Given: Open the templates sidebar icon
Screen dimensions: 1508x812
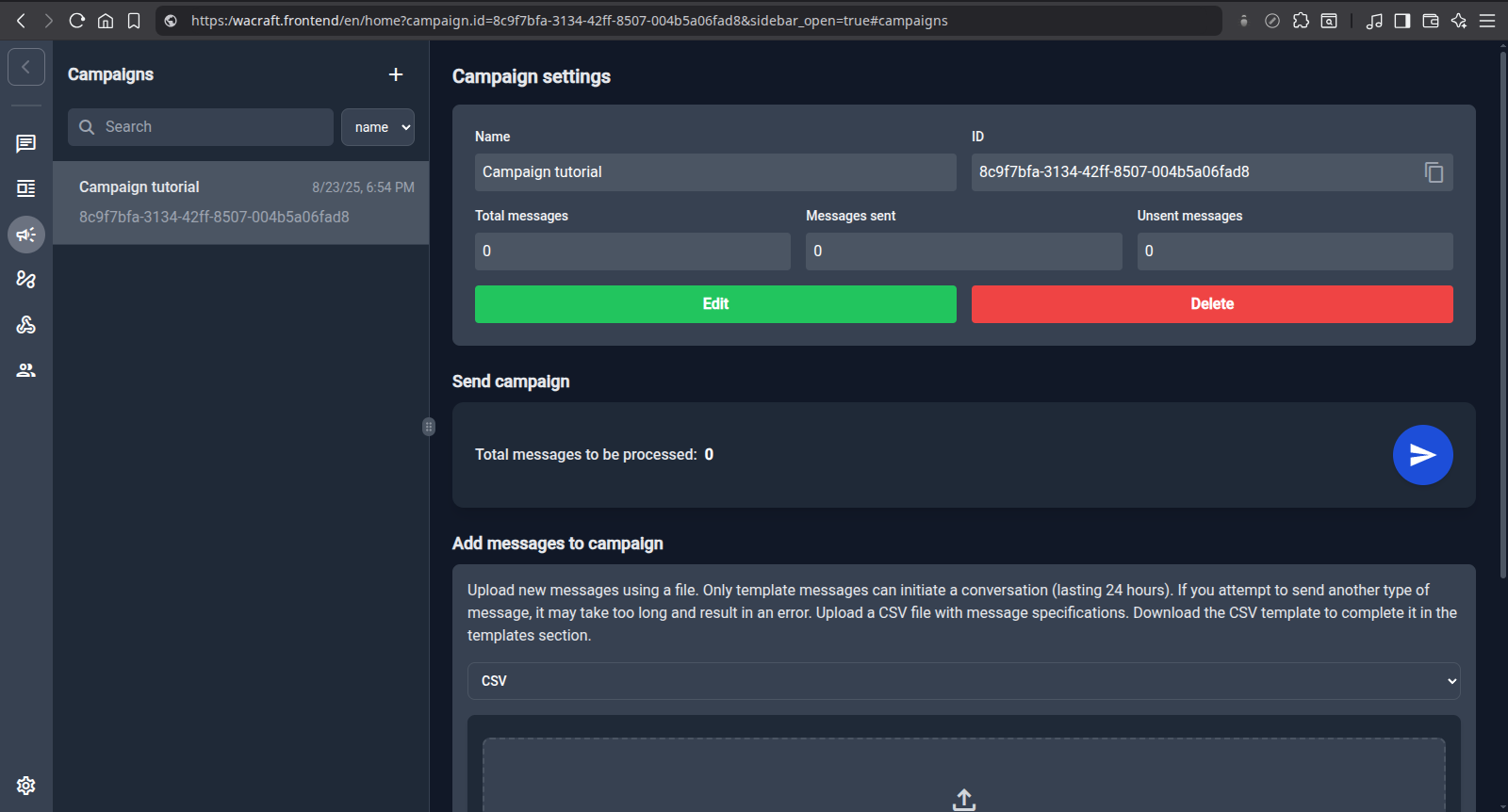Looking at the screenshot, I should pos(26,188).
